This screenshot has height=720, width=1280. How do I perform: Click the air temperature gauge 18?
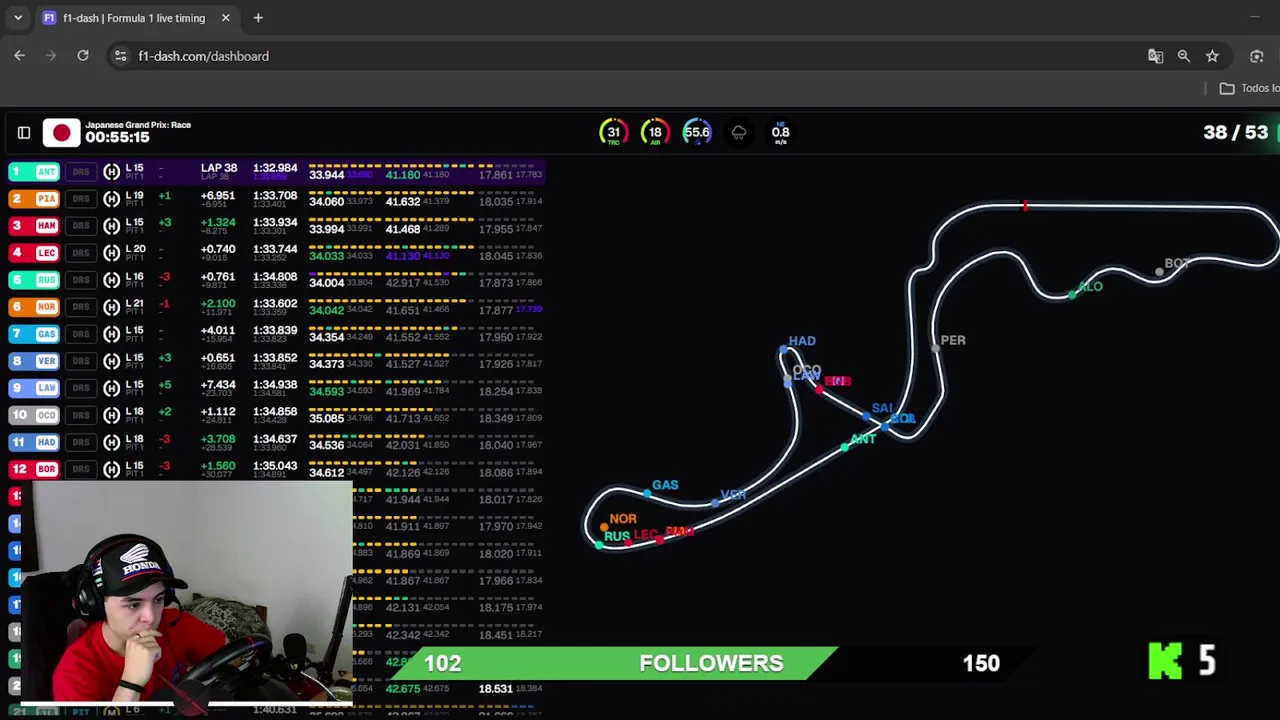tap(655, 132)
